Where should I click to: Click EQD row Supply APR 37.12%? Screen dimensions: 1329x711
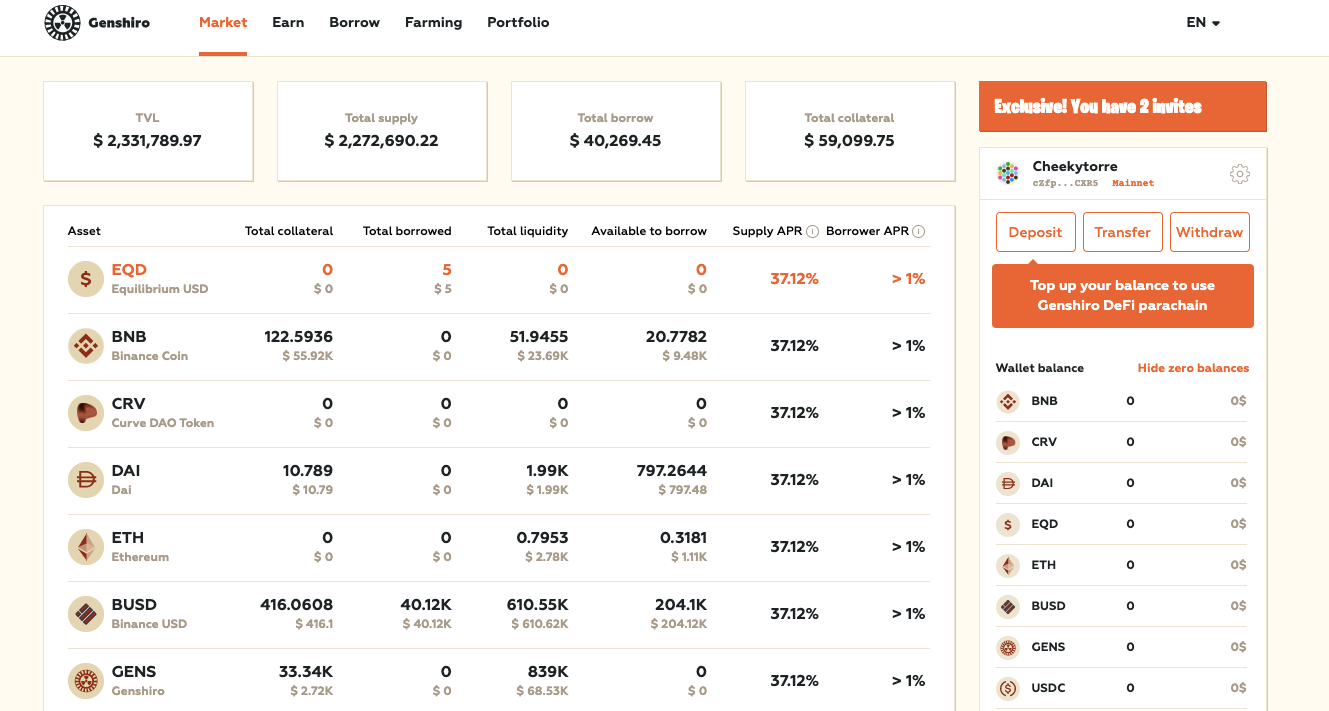[795, 279]
